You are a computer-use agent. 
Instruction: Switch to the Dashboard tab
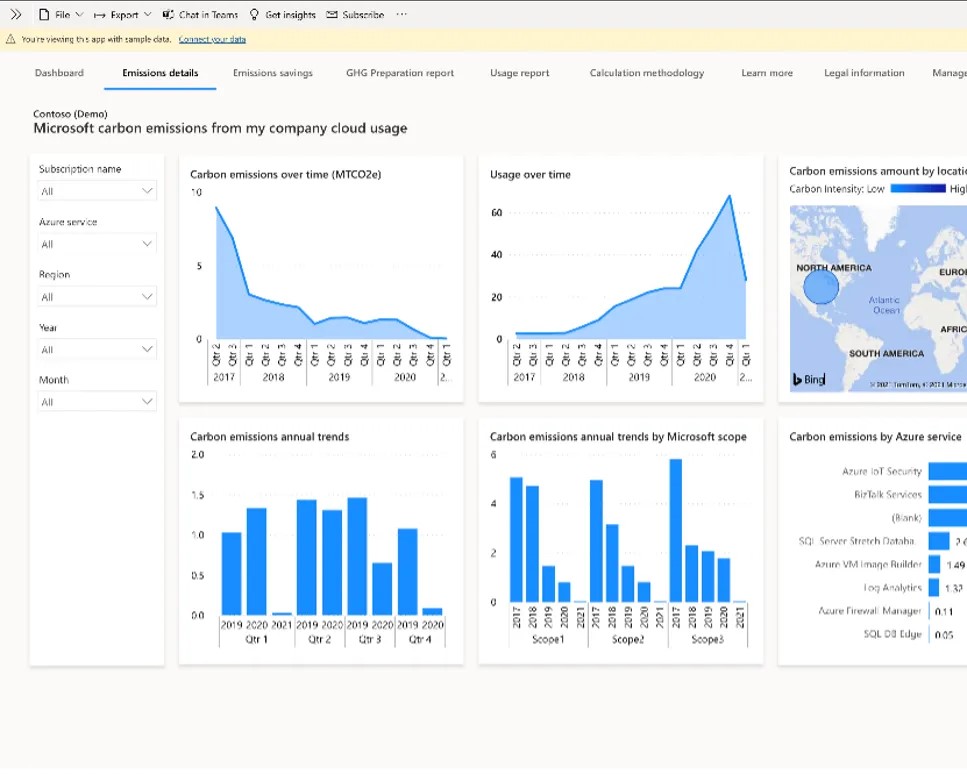tap(59, 73)
